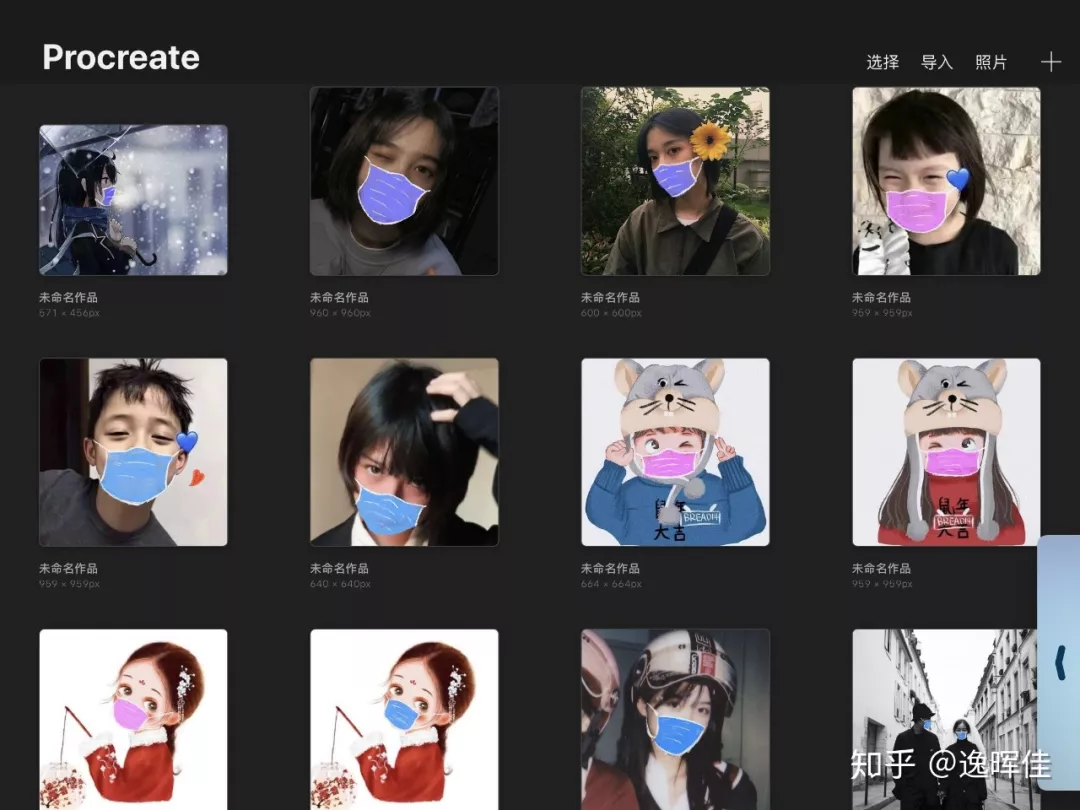
Task: Select lantern girl artwork with pink mask
Action: tap(133, 719)
